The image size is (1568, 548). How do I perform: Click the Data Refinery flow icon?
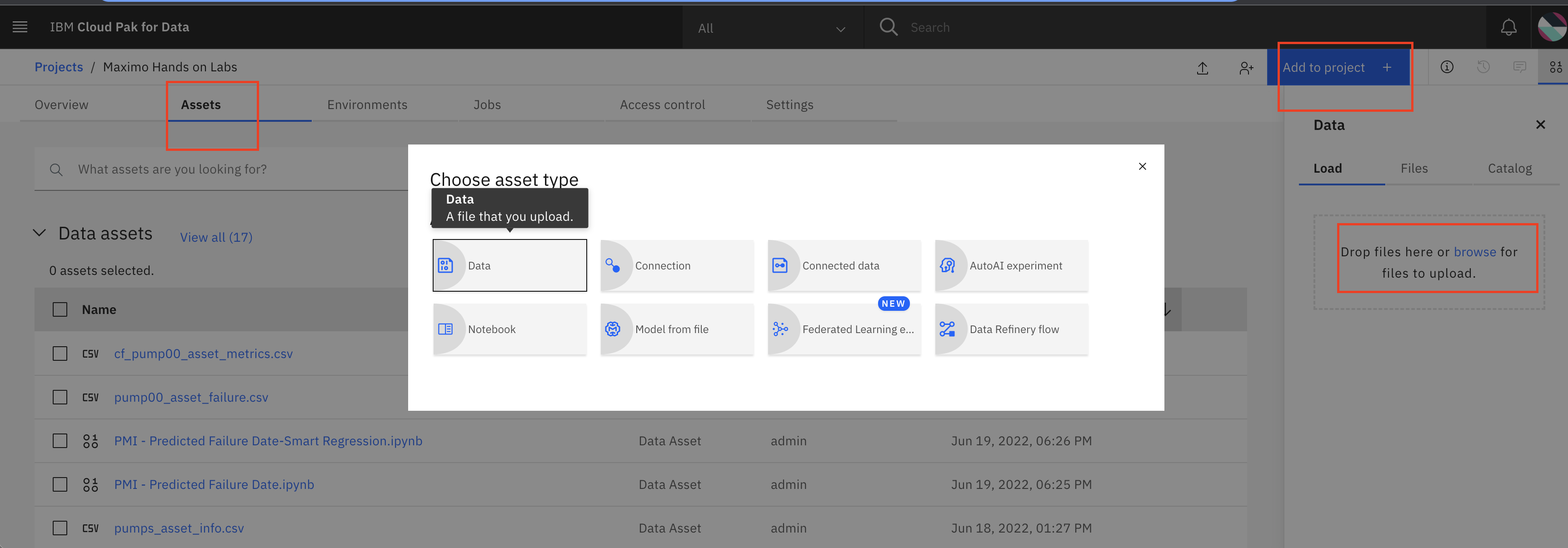tap(947, 329)
